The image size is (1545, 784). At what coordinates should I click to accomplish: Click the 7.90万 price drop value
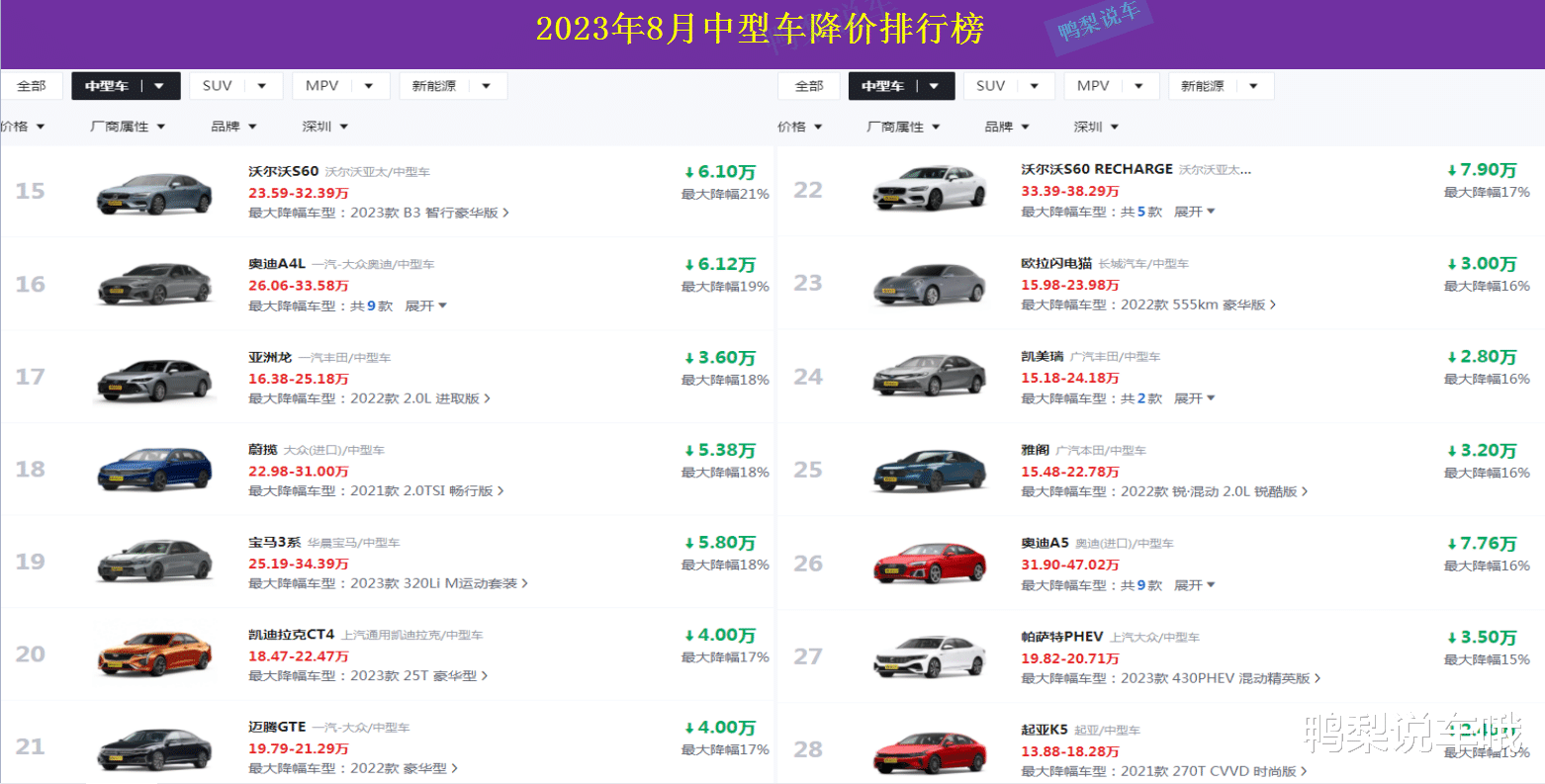point(1482,170)
